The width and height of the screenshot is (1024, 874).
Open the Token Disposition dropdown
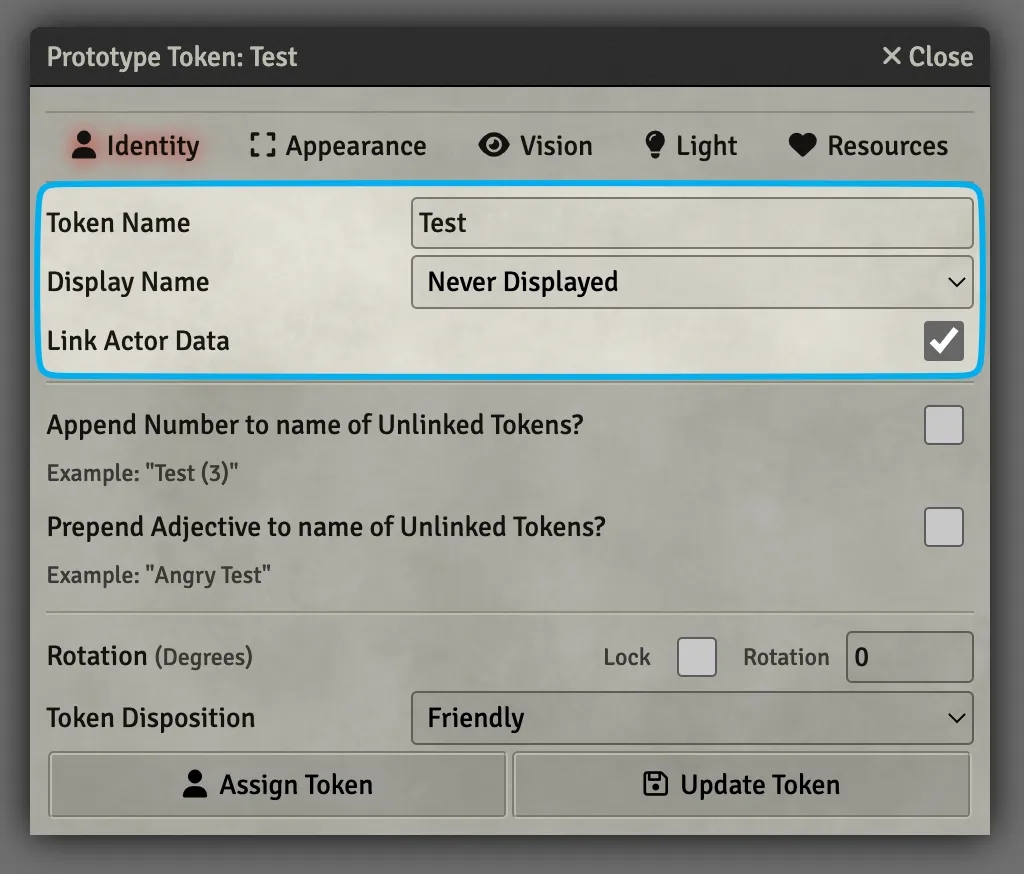(x=691, y=718)
